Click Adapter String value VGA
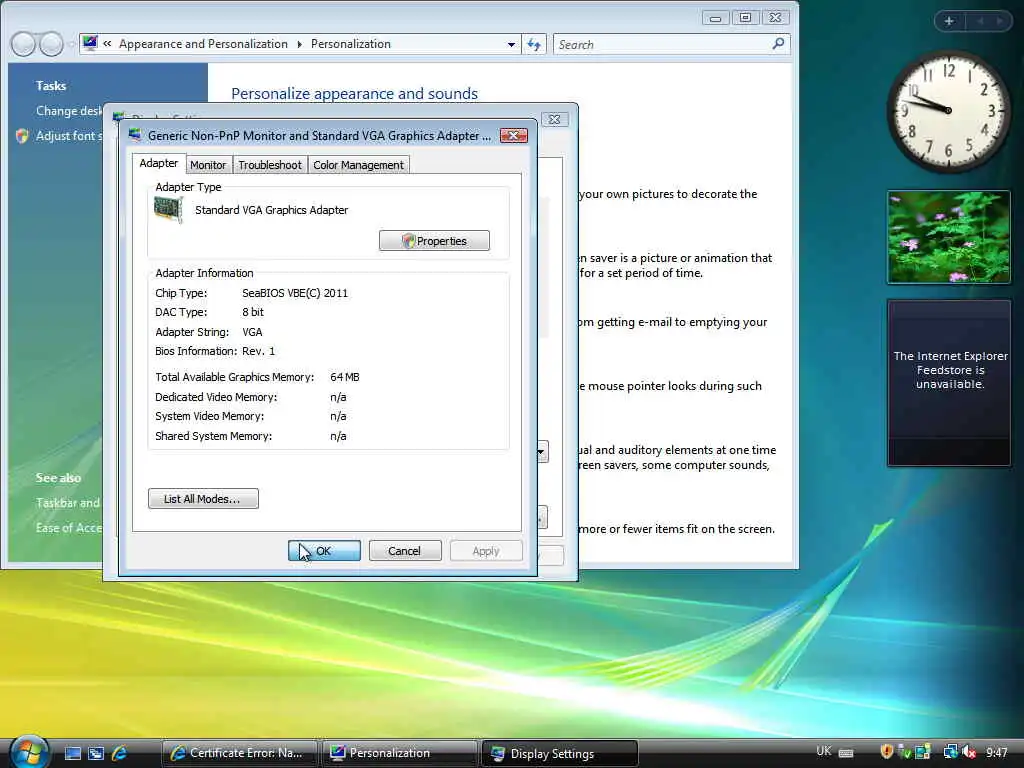The width and height of the screenshot is (1024, 768). 252,332
